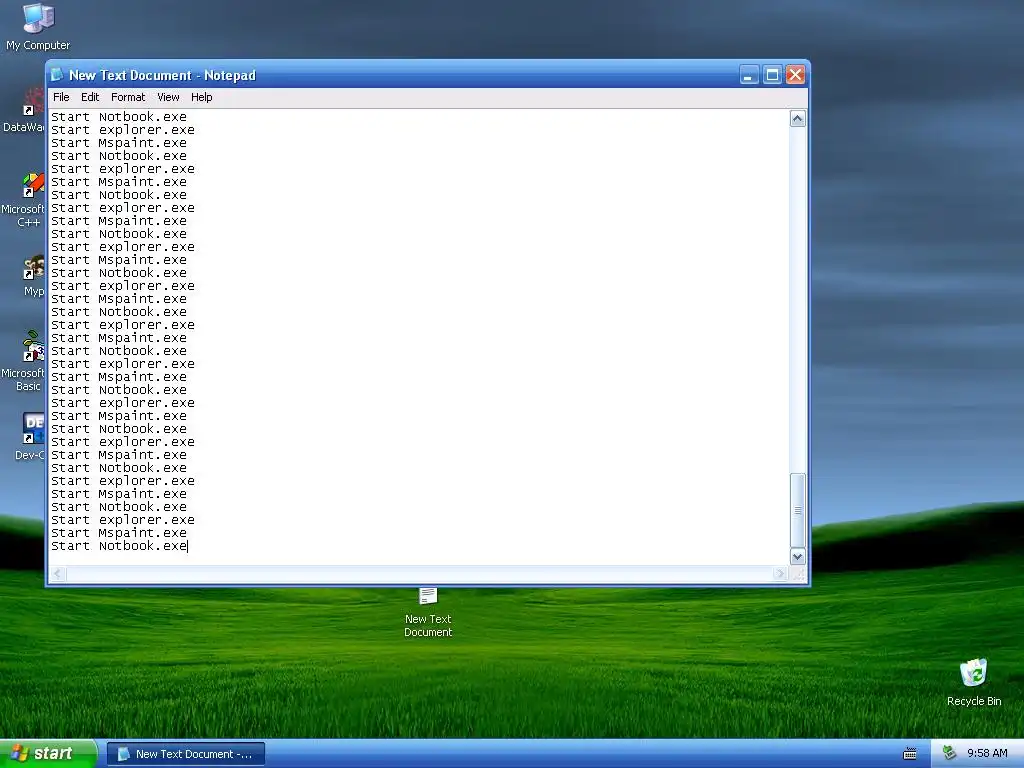Click the horizontal scrollbar left arrow
This screenshot has height=768, width=1024.
[x=57, y=573]
